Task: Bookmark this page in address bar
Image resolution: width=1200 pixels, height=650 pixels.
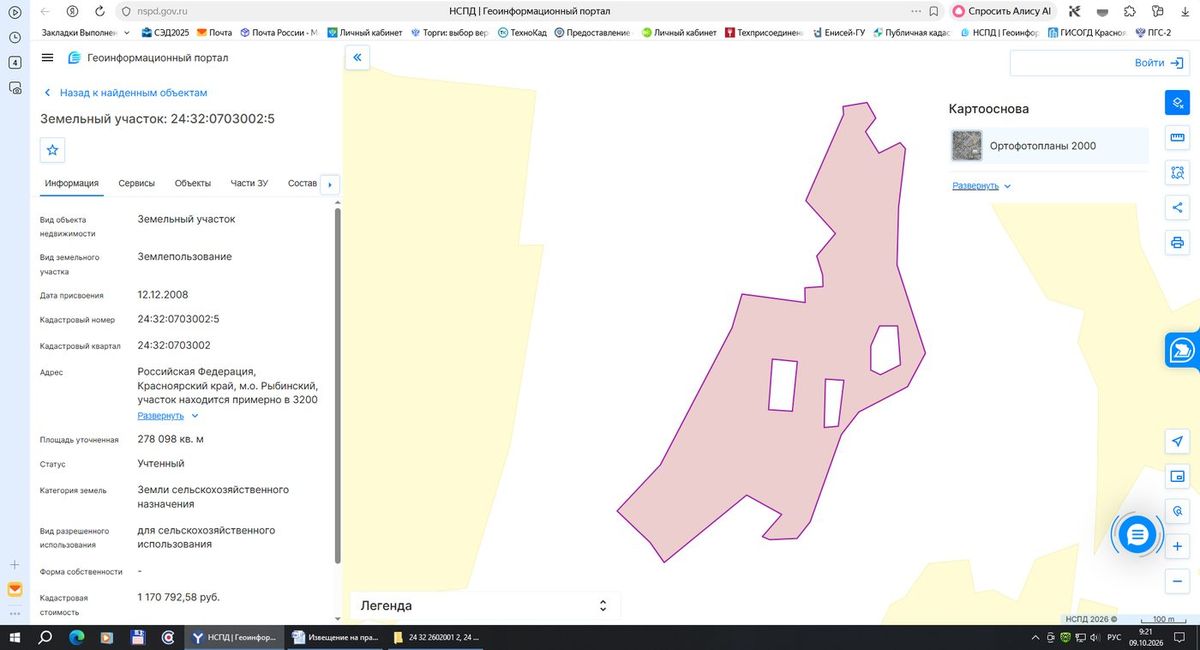Action: click(933, 11)
